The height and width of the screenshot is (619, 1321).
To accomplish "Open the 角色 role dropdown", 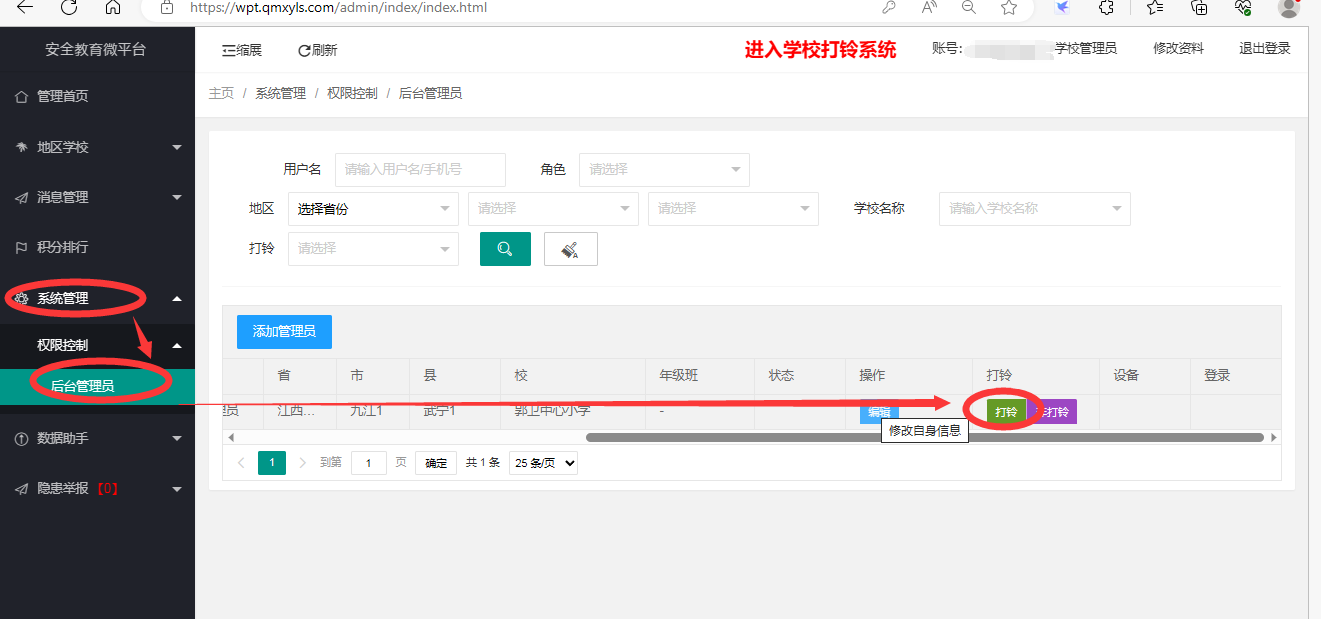I will 664,170.
